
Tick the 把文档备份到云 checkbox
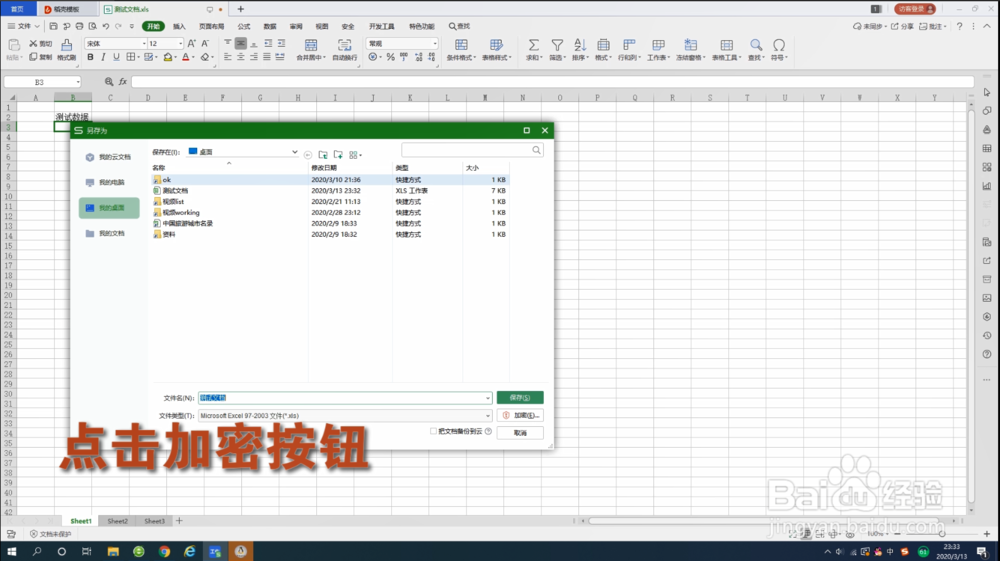434,432
